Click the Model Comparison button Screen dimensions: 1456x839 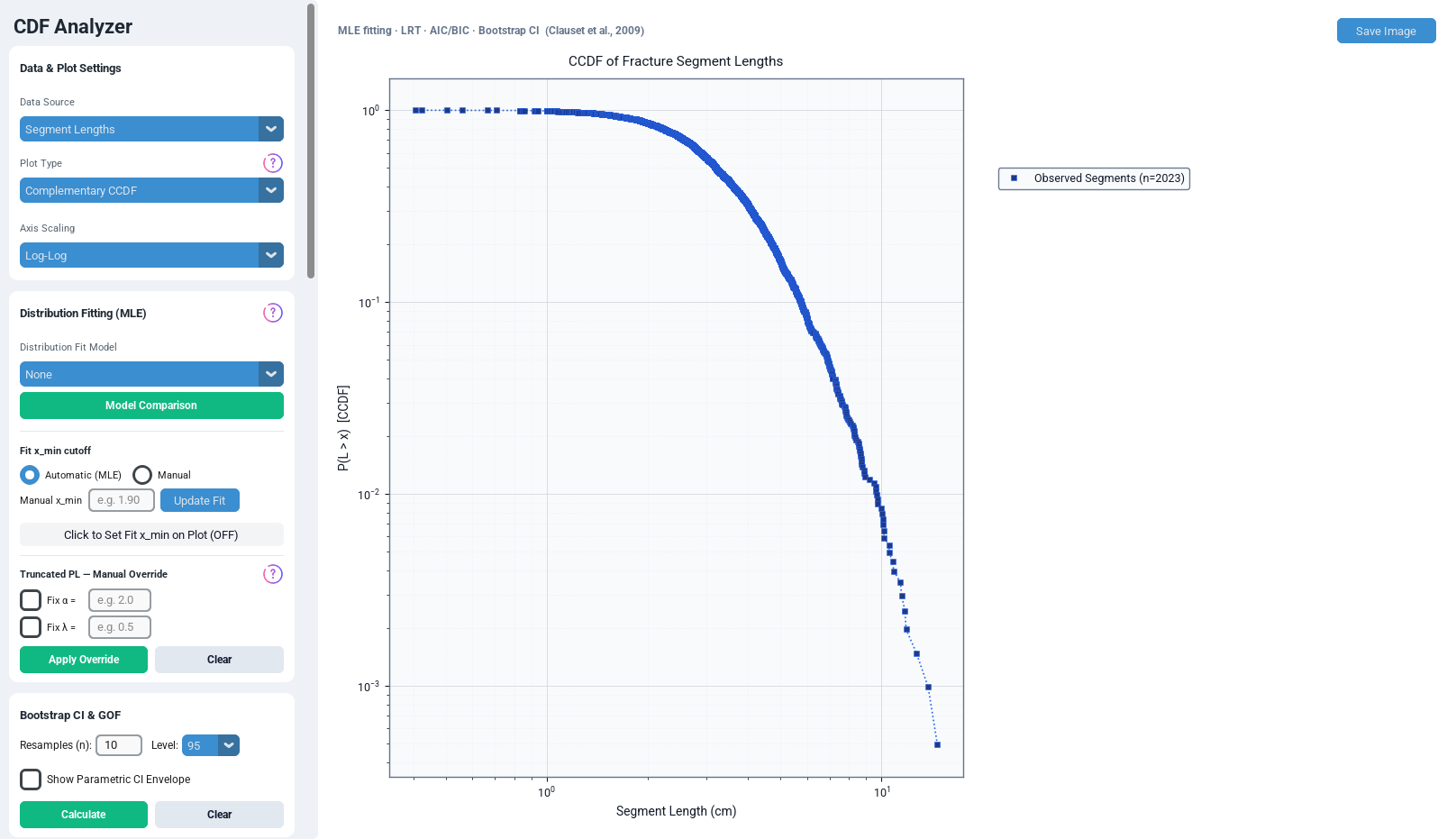click(x=151, y=406)
